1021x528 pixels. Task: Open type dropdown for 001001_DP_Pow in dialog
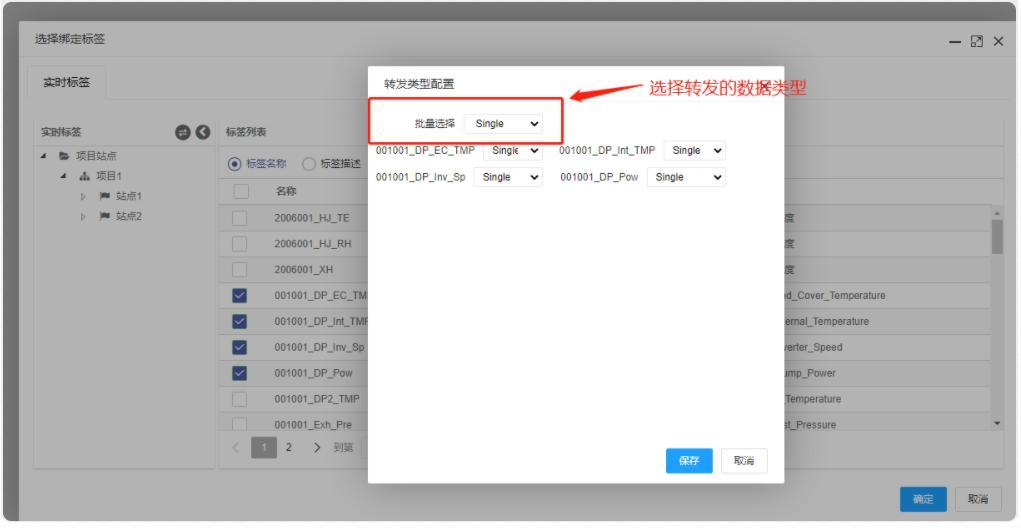686,177
